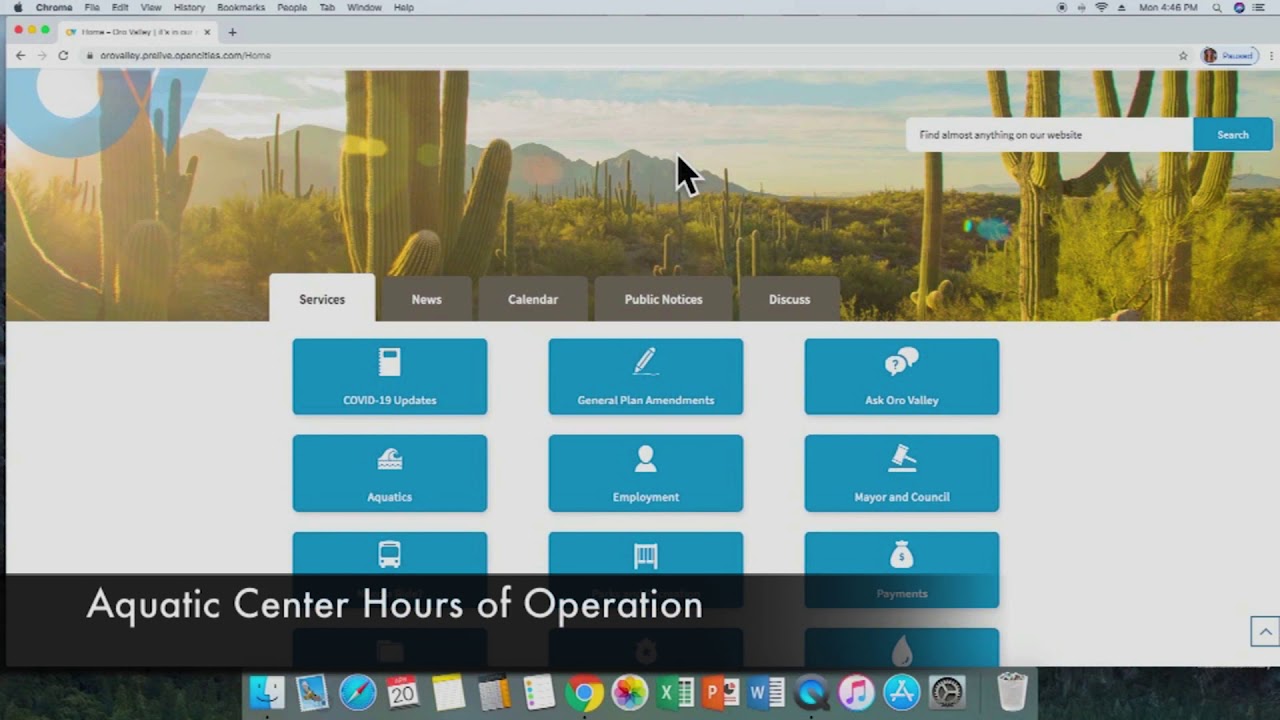Open the Payments tile
Screen dimensions: 1280x720
[902, 570]
